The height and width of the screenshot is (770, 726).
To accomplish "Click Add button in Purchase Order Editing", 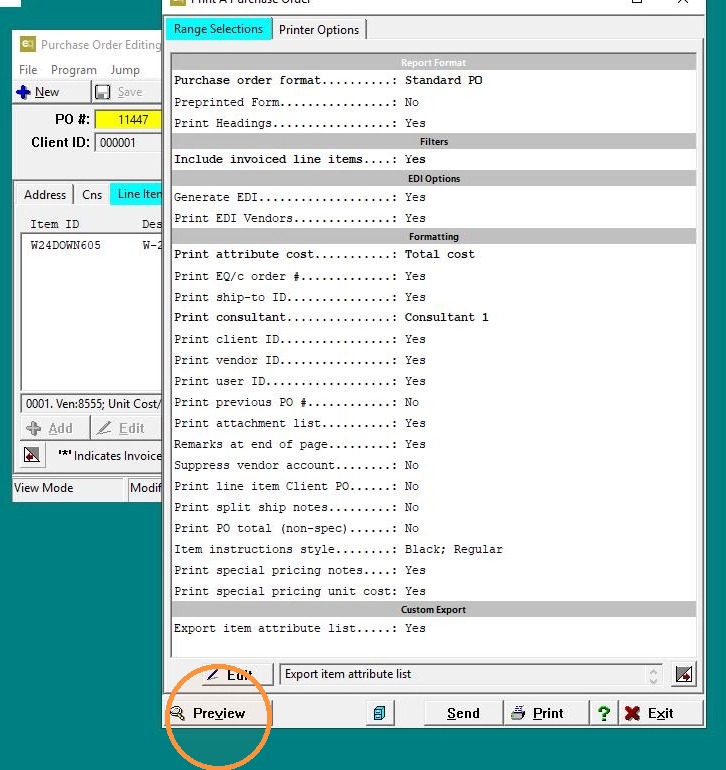I will click(x=55, y=428).
